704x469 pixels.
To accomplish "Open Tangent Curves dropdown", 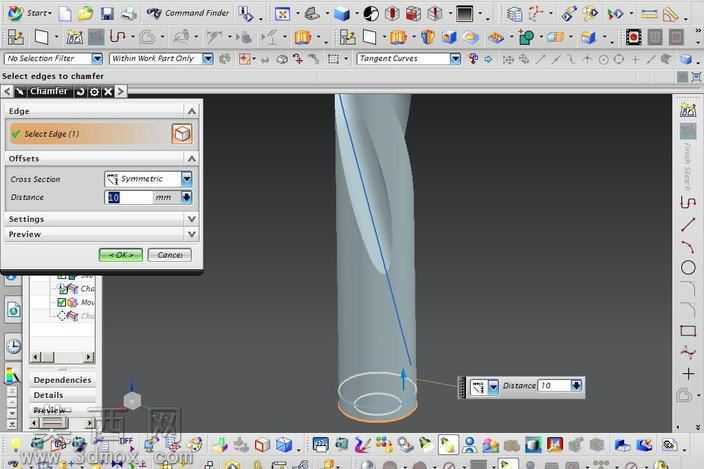I will click(x=455, y=58).
